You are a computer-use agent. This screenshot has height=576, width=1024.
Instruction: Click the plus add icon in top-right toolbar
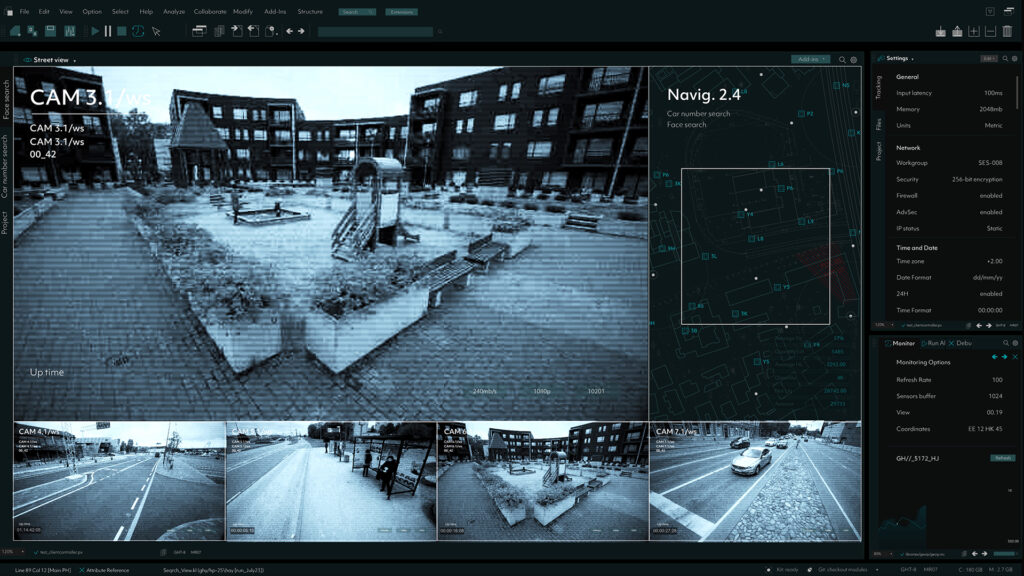[974, 31]
